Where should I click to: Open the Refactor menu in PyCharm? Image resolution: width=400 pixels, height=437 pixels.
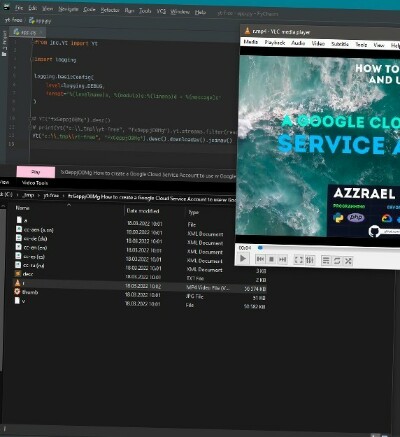[x=110, y=10]
